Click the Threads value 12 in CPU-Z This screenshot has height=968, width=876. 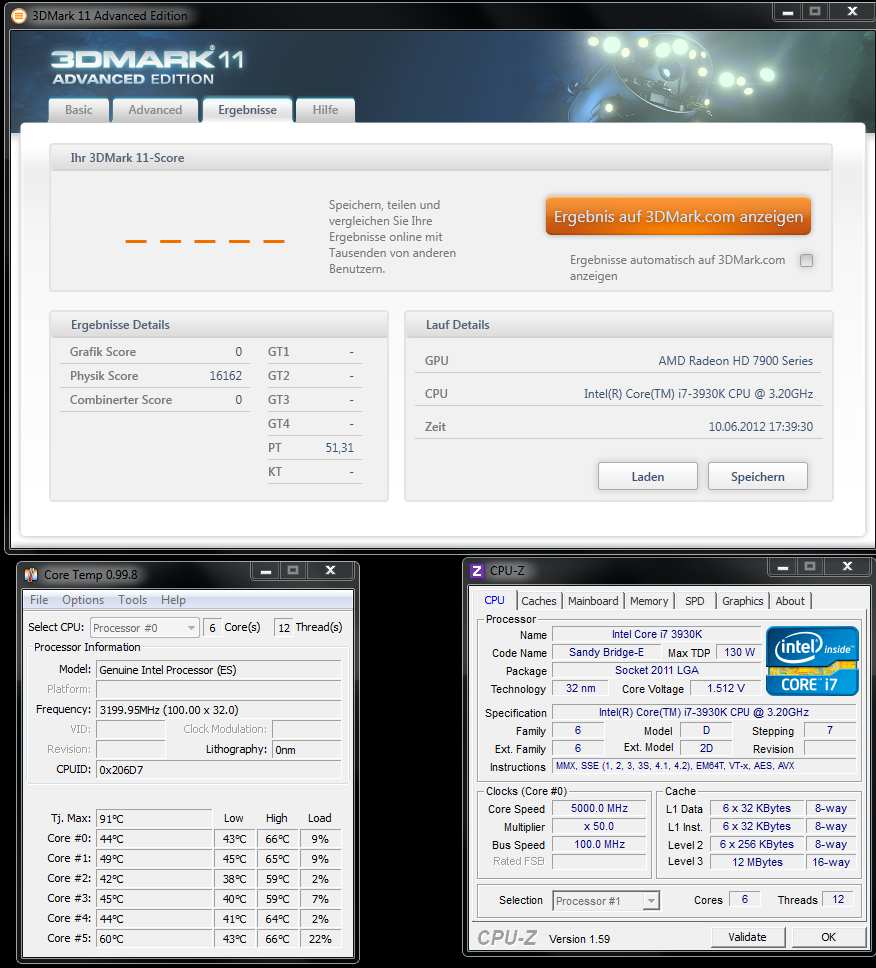(838, 899)
